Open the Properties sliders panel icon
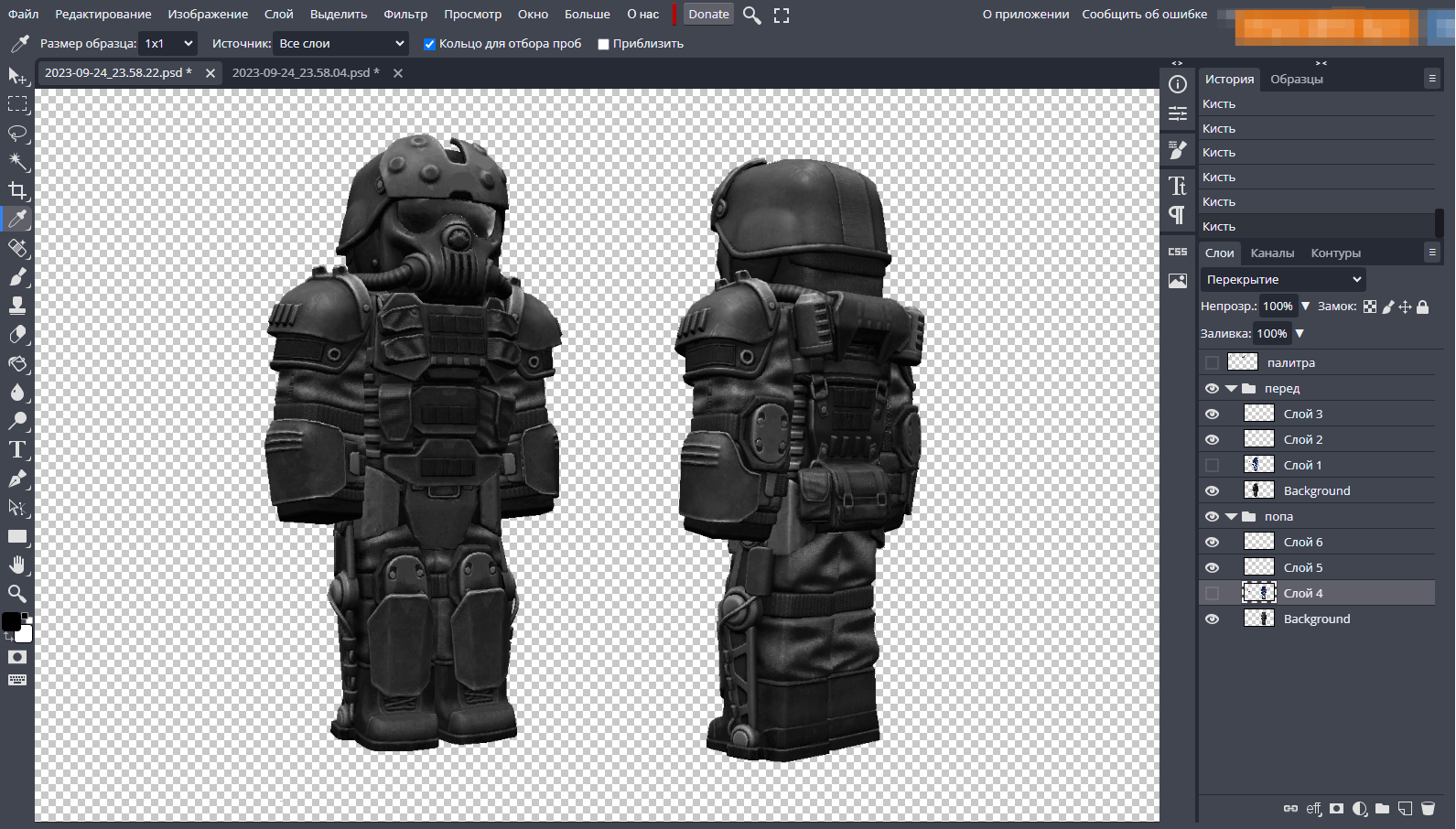Screen dimensions: 1456x829 (1178, 113)
